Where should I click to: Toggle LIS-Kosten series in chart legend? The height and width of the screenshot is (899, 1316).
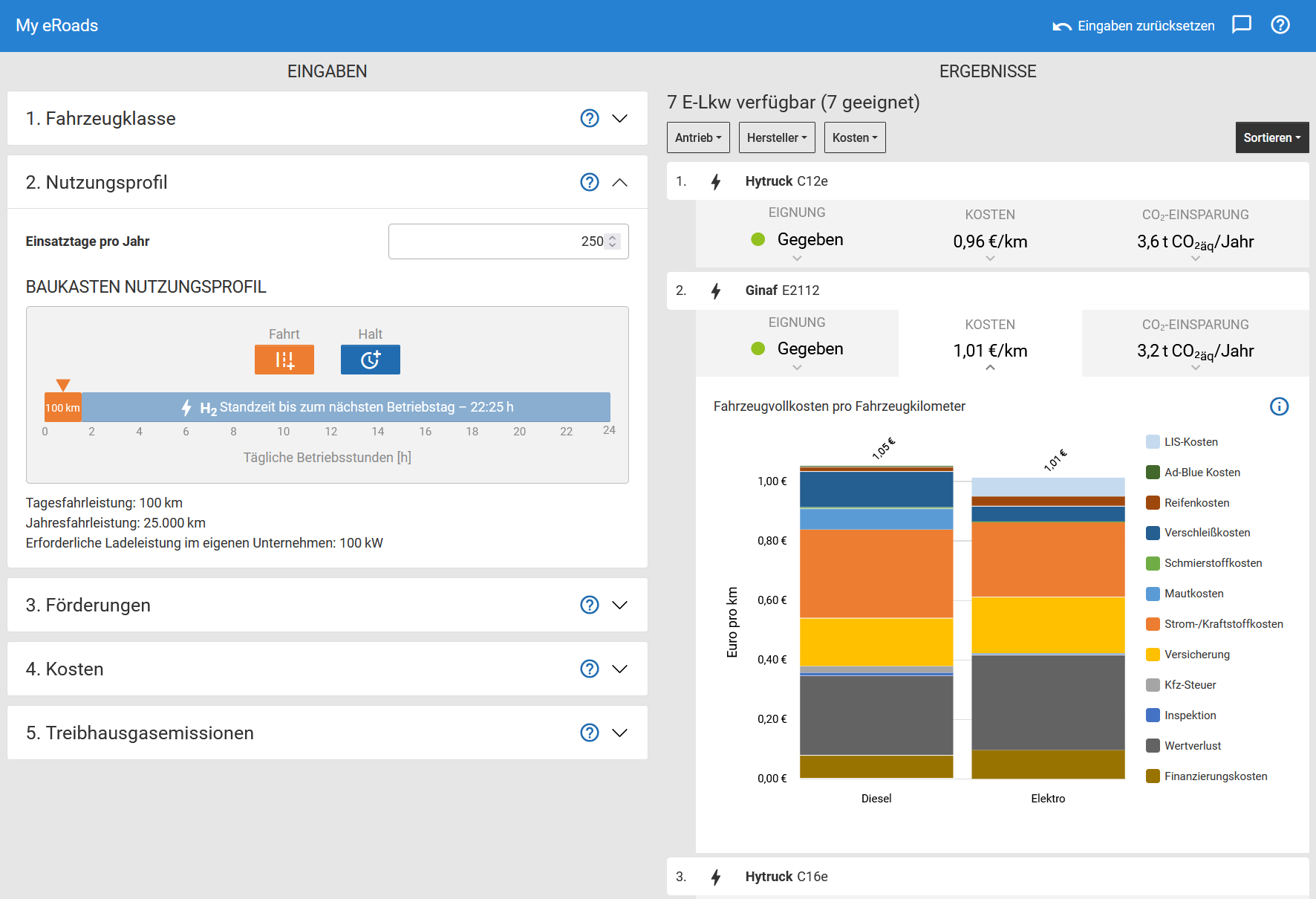(x=1190, y=442)
